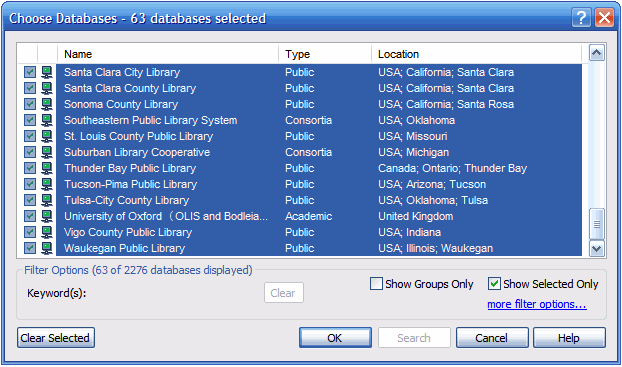
Task: Click the computer icon beside Thunder Bay Public Library
Action: (47, 168)
